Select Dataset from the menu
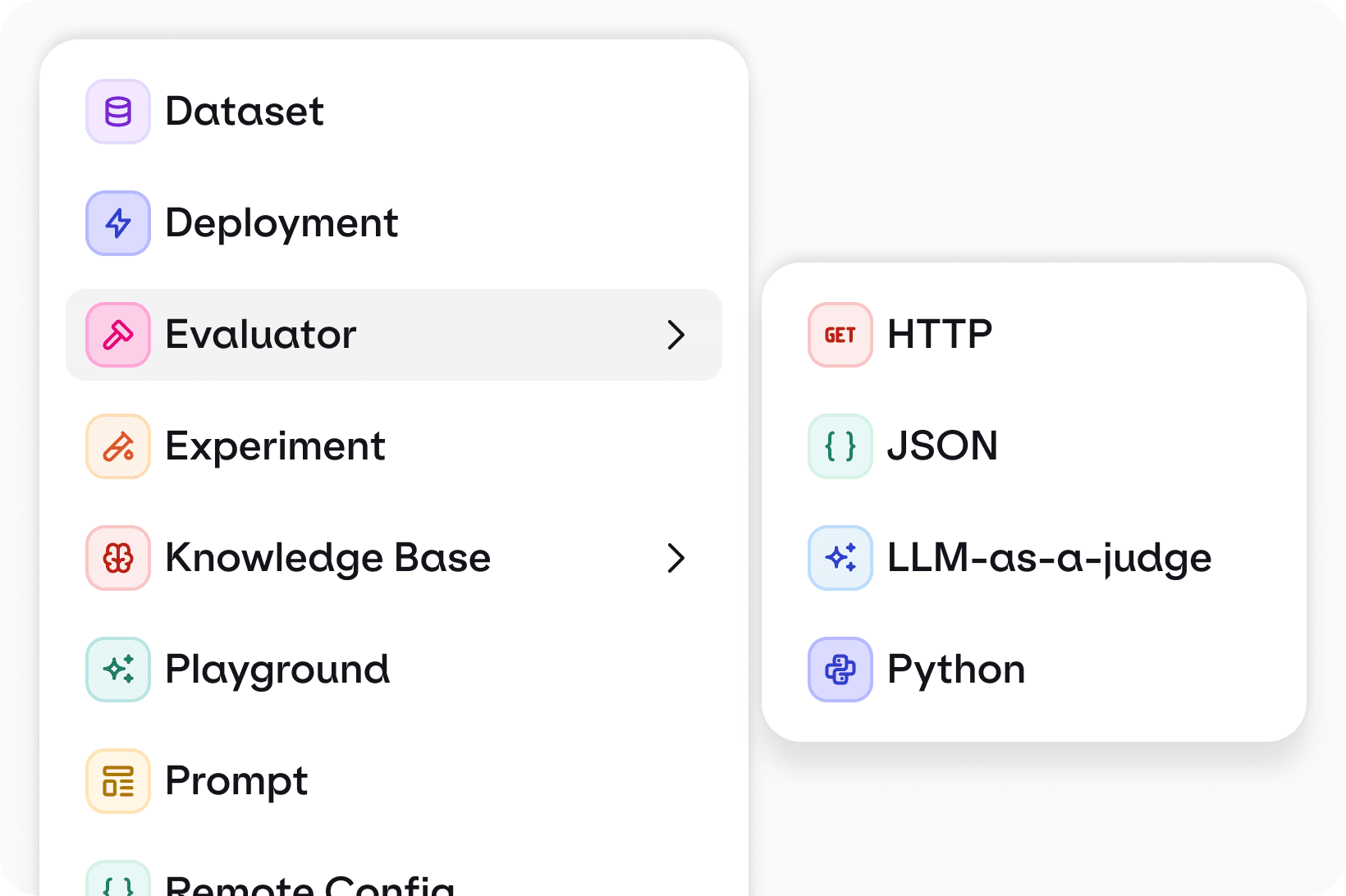The width and height of the screenshot is (1346, 896). (x=245, y=112)
